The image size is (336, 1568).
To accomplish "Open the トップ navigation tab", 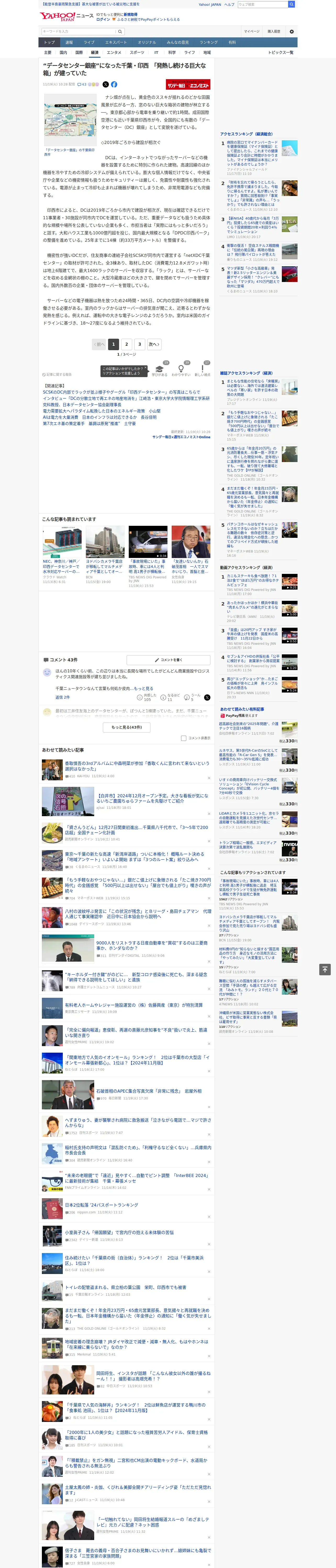I will pyautogui.click(x=49, y=43).
